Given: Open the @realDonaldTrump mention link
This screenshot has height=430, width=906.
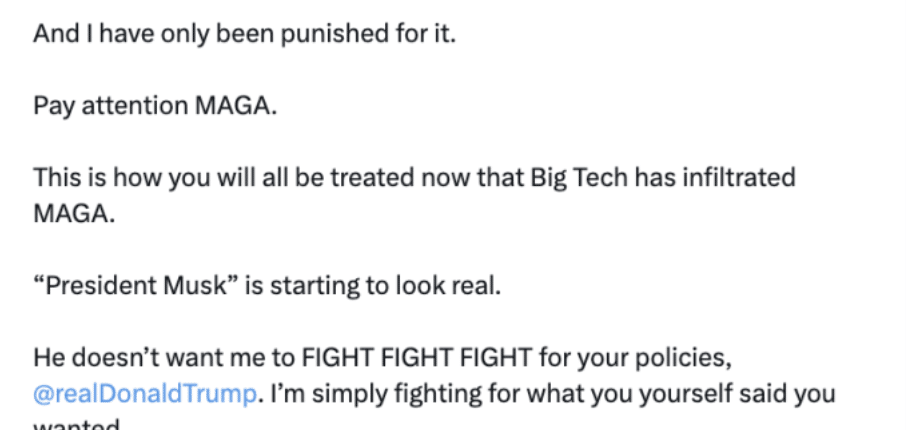Looking at the screenshot, I should (144, 393).
